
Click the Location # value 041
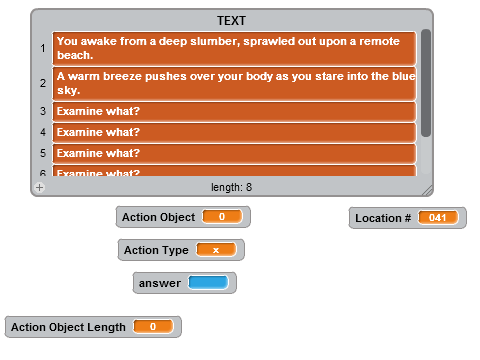coord(438,218)
